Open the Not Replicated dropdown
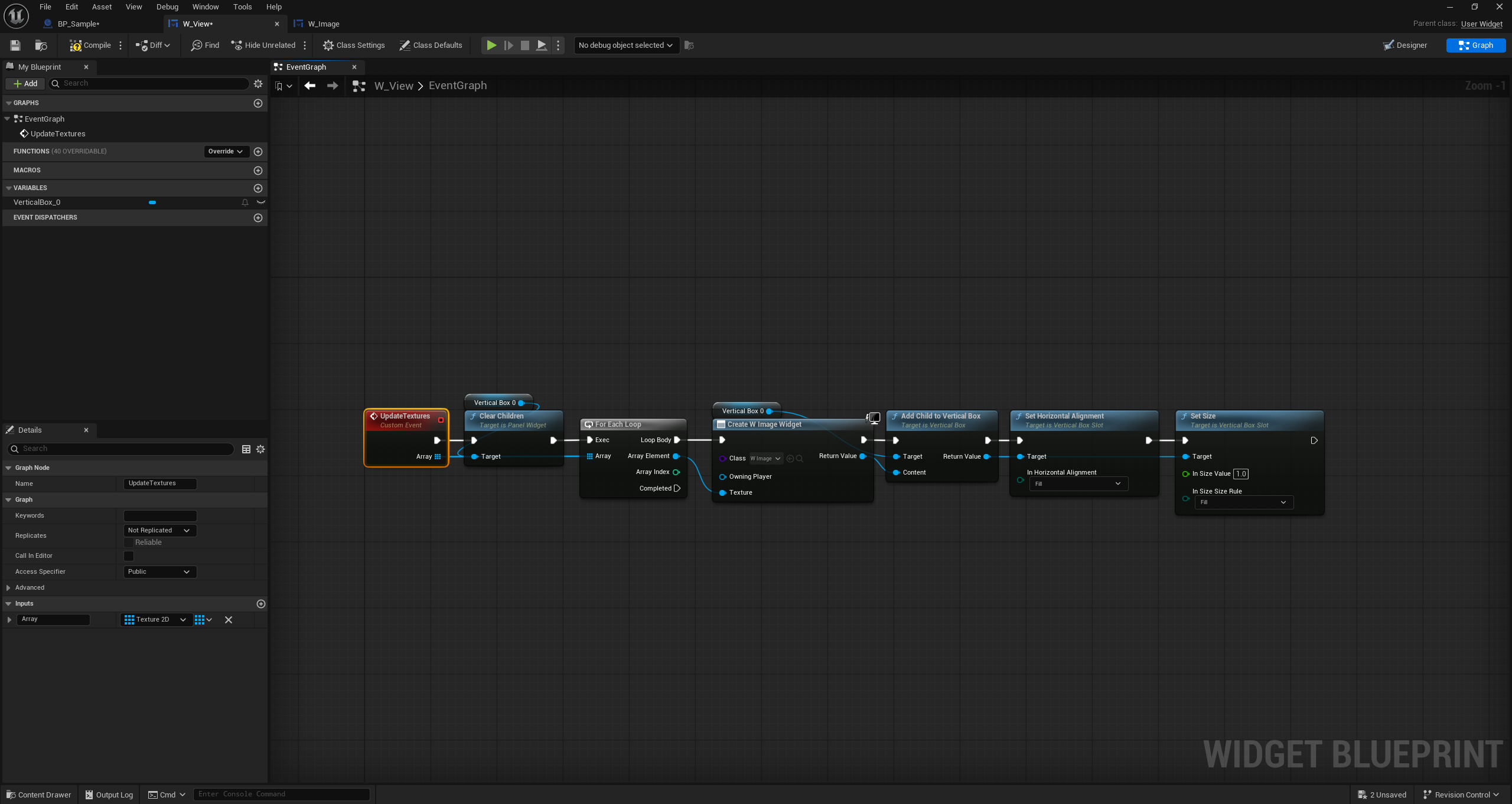Image resolution: width=1512 pixels, height=804 pixels. [x=159, y=531]
